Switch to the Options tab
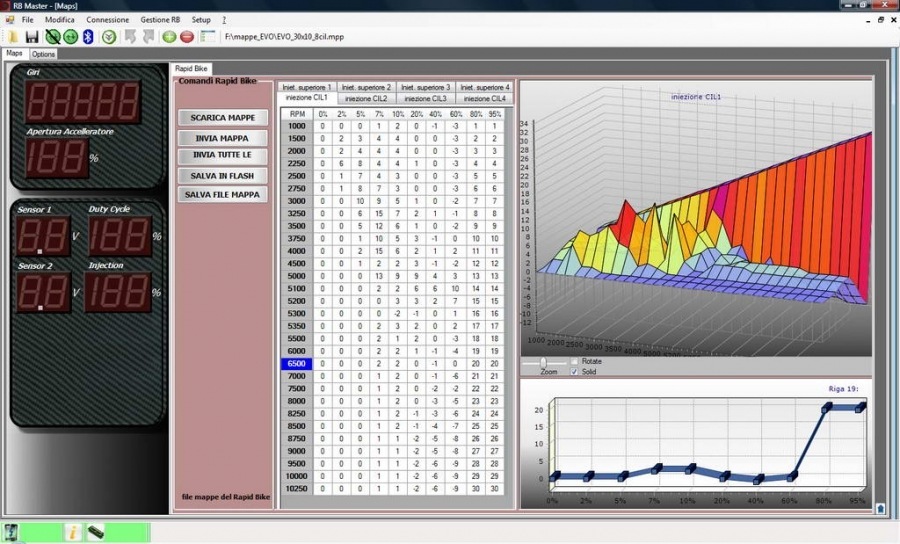The image size is (900, 544). (44, 54)
